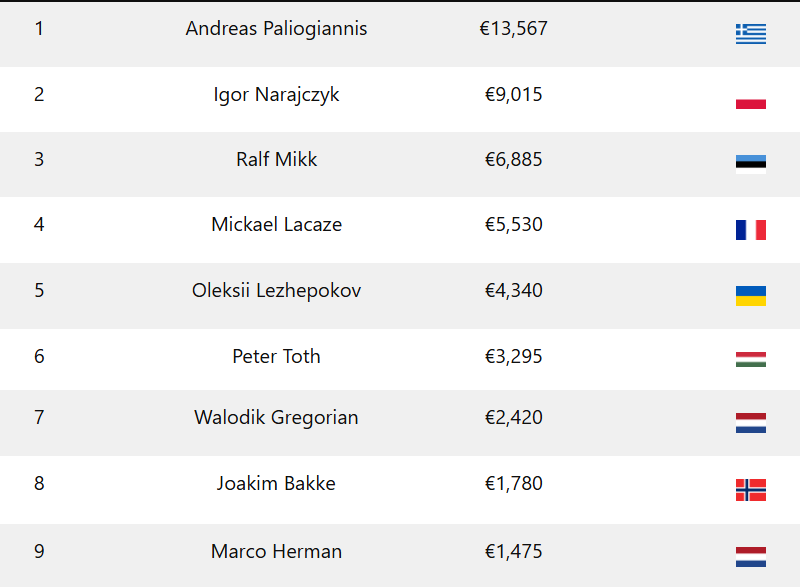Viewport: 800px width, 587px height.
Task: Select Oleksii Lezhepokov in the table
Action: pyautogui.click(x=276, y=291)
